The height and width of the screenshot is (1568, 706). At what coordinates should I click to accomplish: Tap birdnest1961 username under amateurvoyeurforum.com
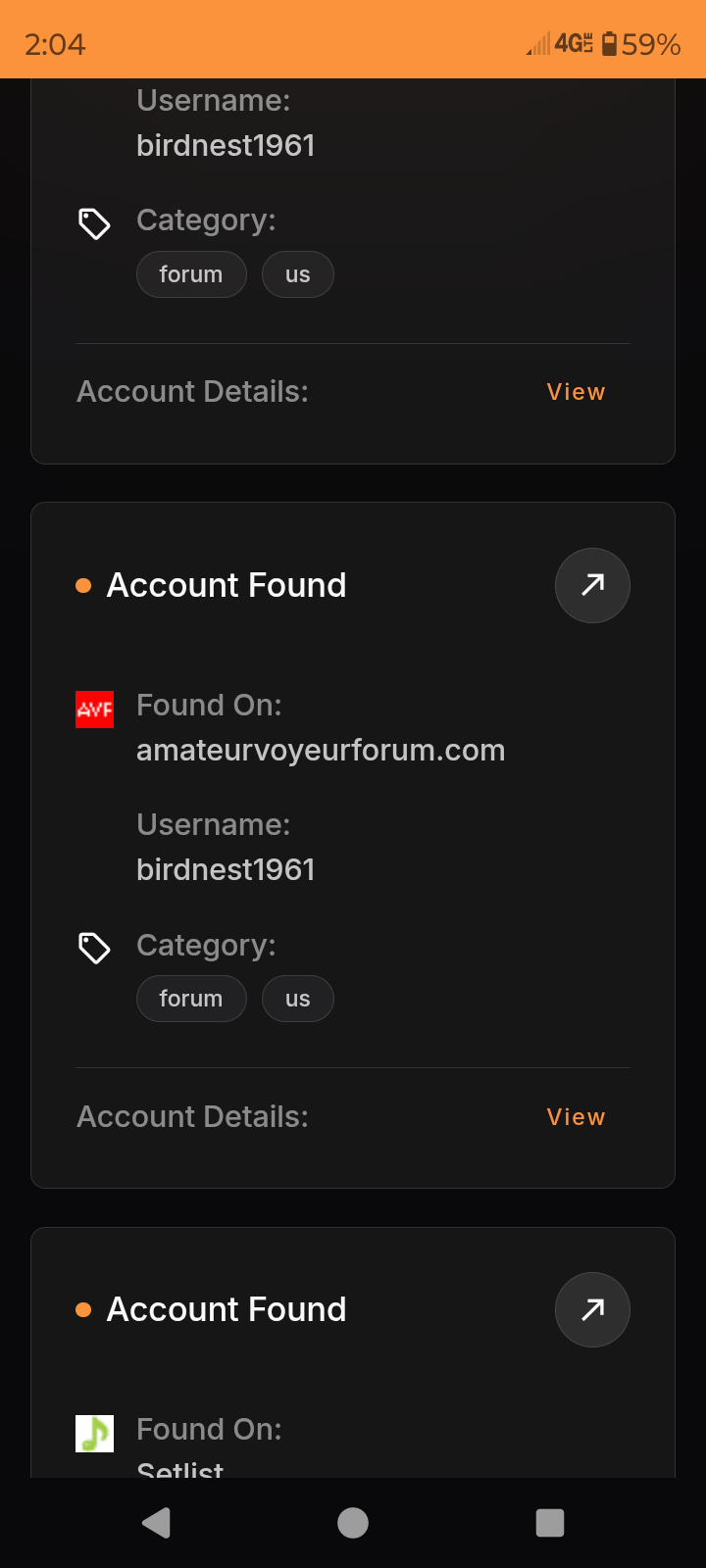[x=226, y=870]
